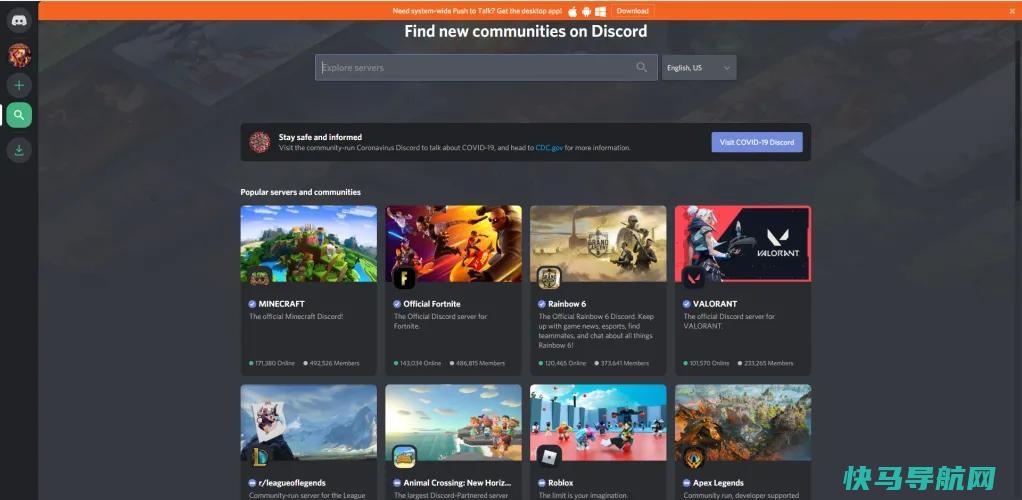The image size is (1022, 500).
Task: Open the League of Legends banner thumbnail
Action: pyautogui.click(x=309, y=422)
